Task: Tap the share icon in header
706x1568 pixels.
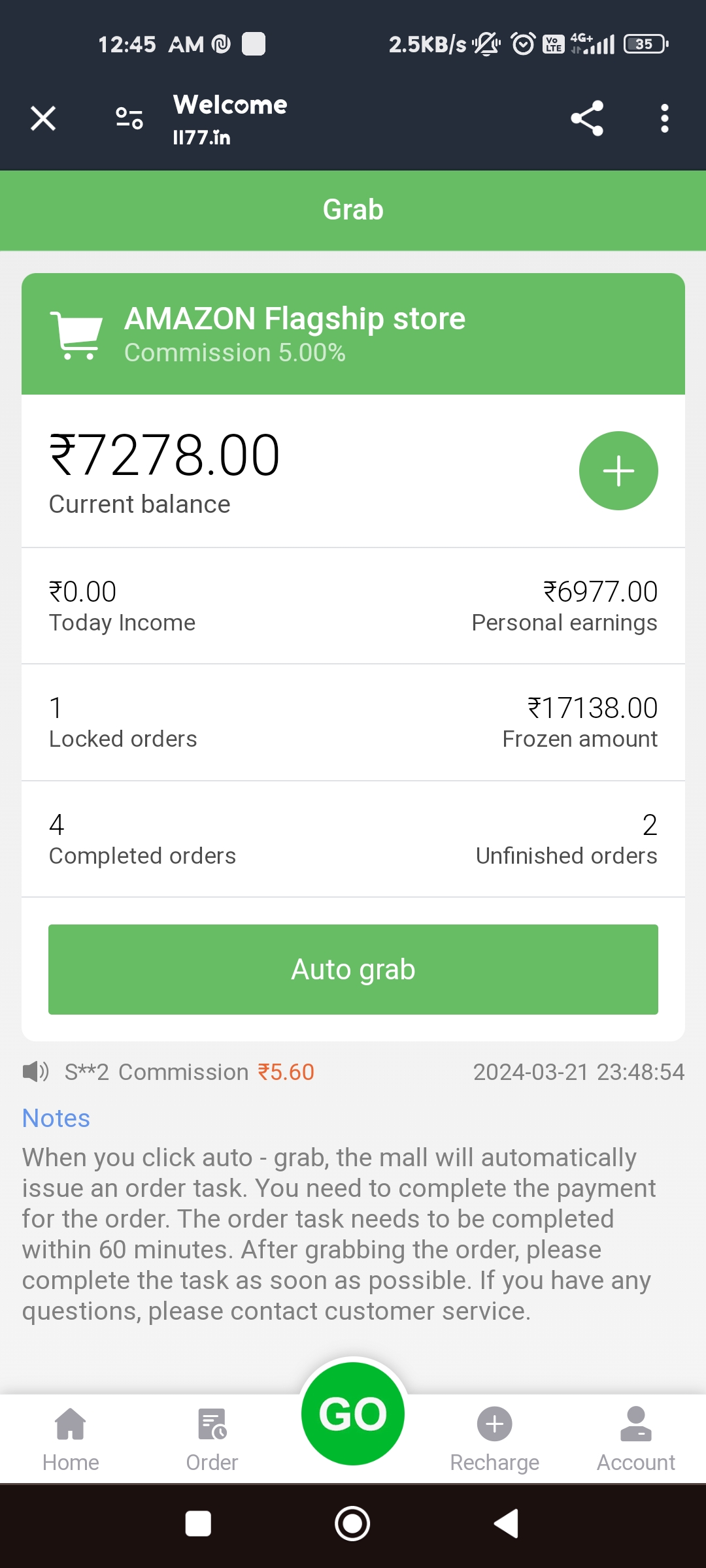Action: click(x=587, y=118)
